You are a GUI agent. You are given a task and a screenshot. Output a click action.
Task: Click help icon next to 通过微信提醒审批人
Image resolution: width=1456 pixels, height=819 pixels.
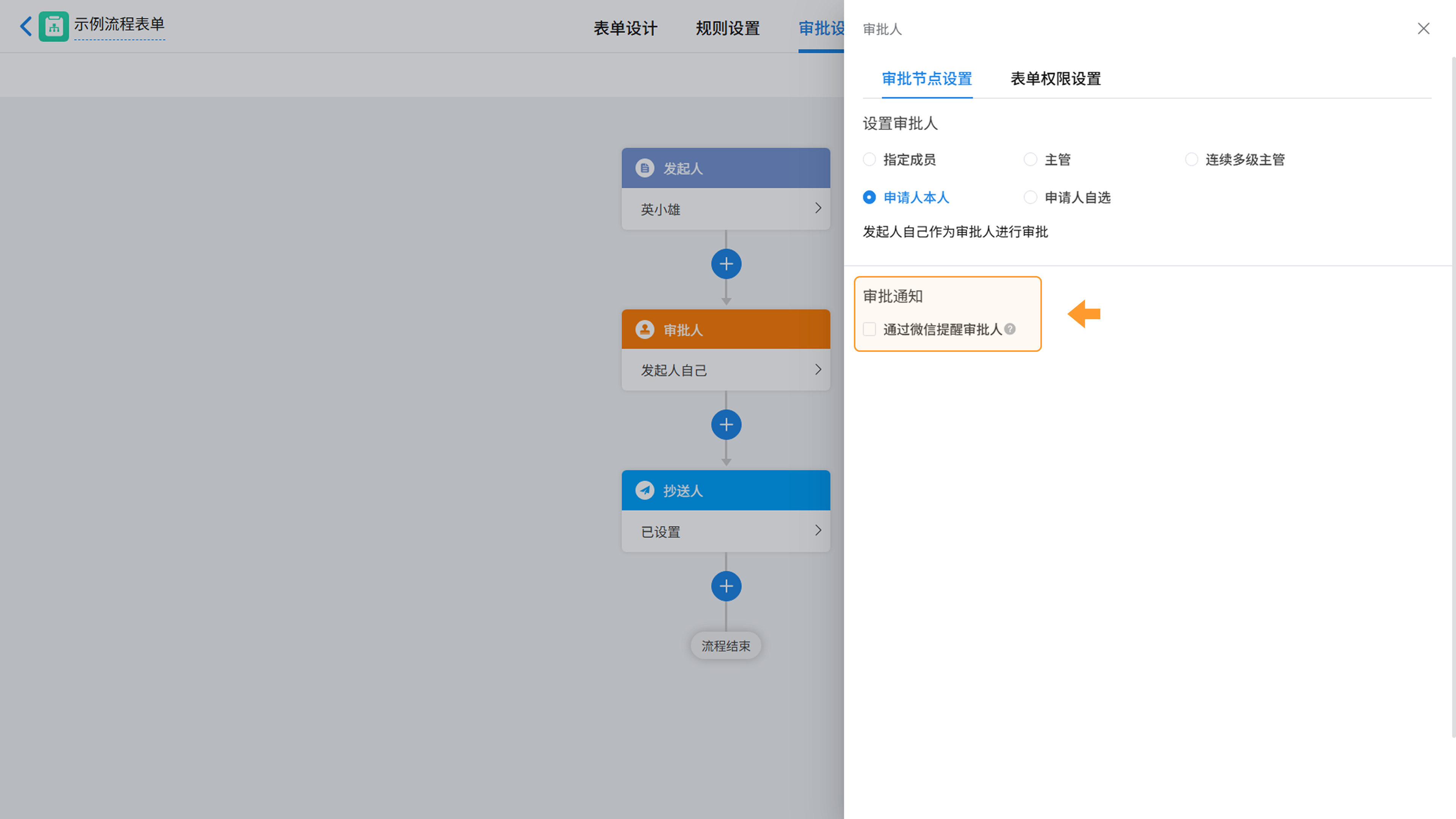1010,329
